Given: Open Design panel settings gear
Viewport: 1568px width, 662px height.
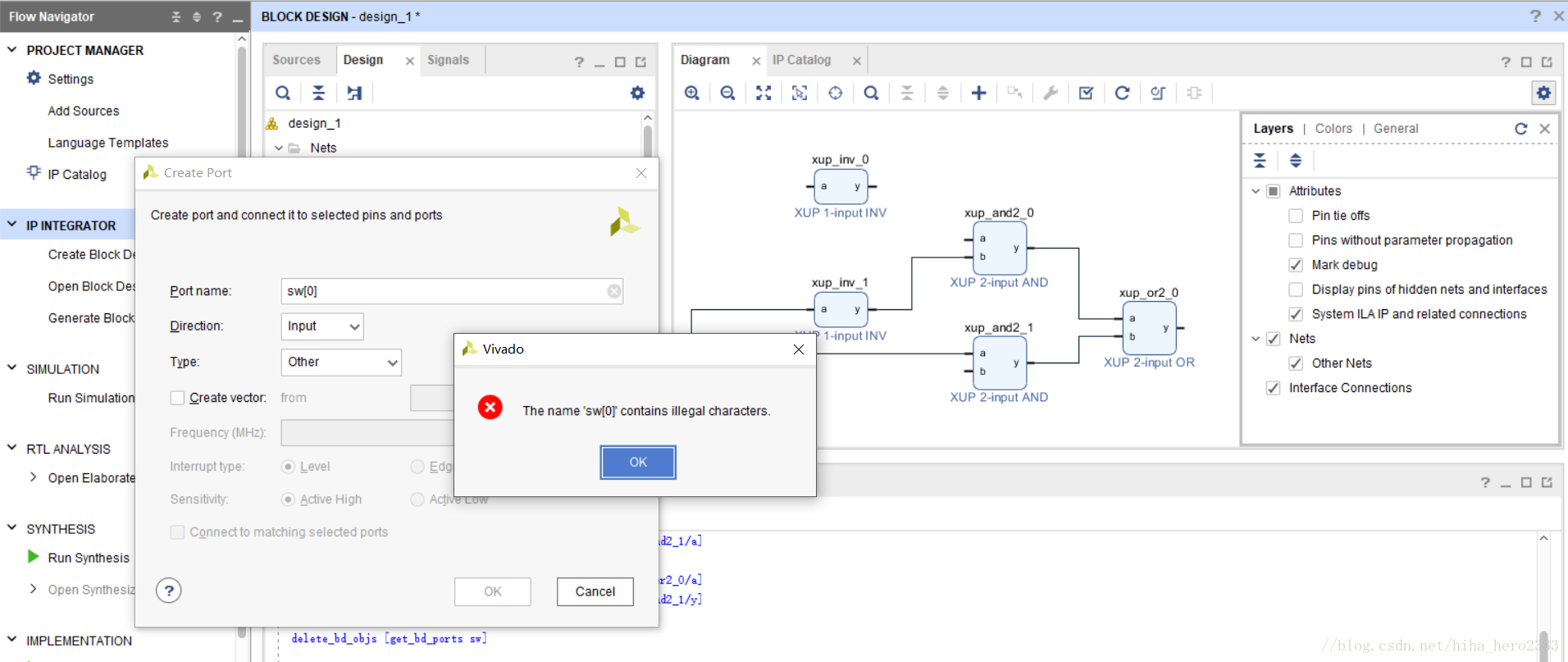Looking at the screenshot, I should tap(637, 93).
